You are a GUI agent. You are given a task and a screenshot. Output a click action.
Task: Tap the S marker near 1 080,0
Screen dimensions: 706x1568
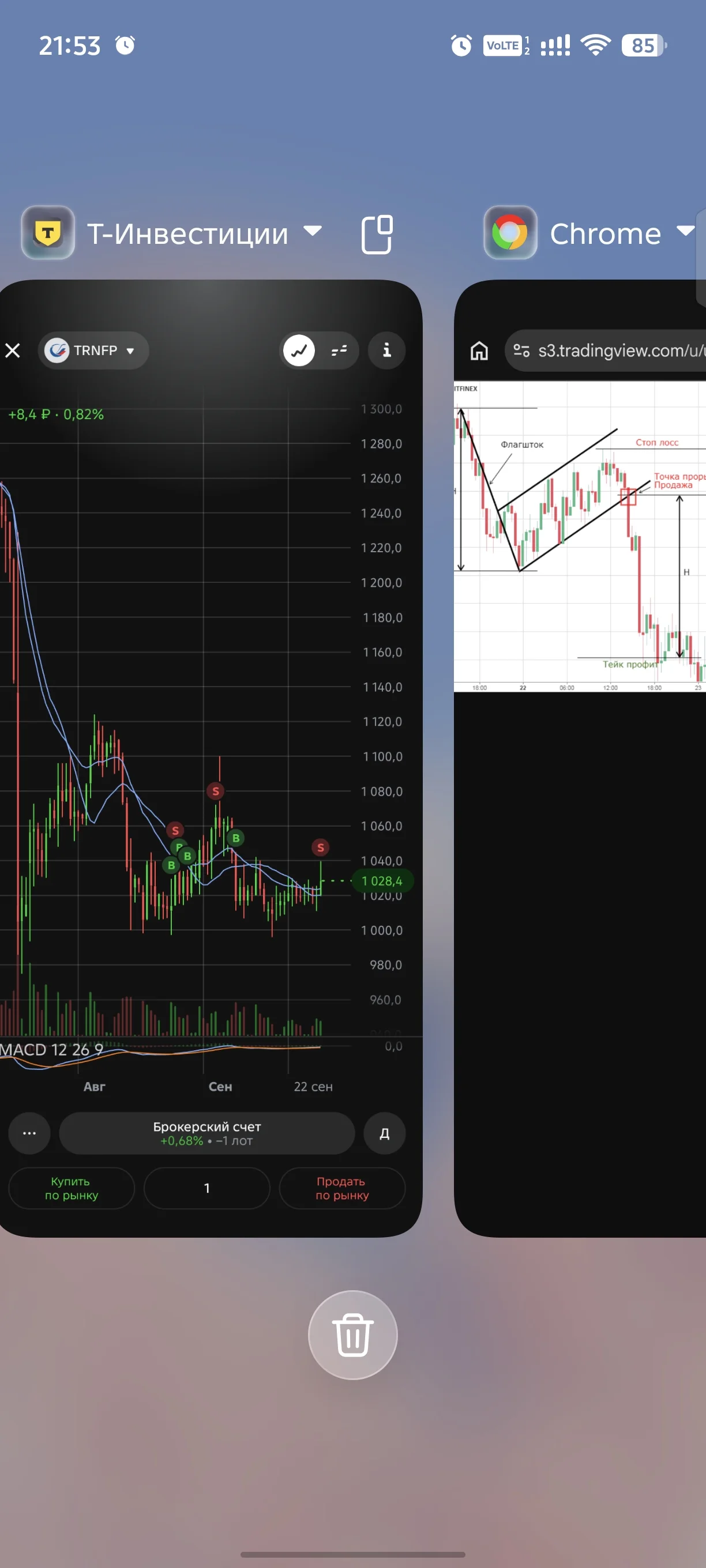click(216, 791)
